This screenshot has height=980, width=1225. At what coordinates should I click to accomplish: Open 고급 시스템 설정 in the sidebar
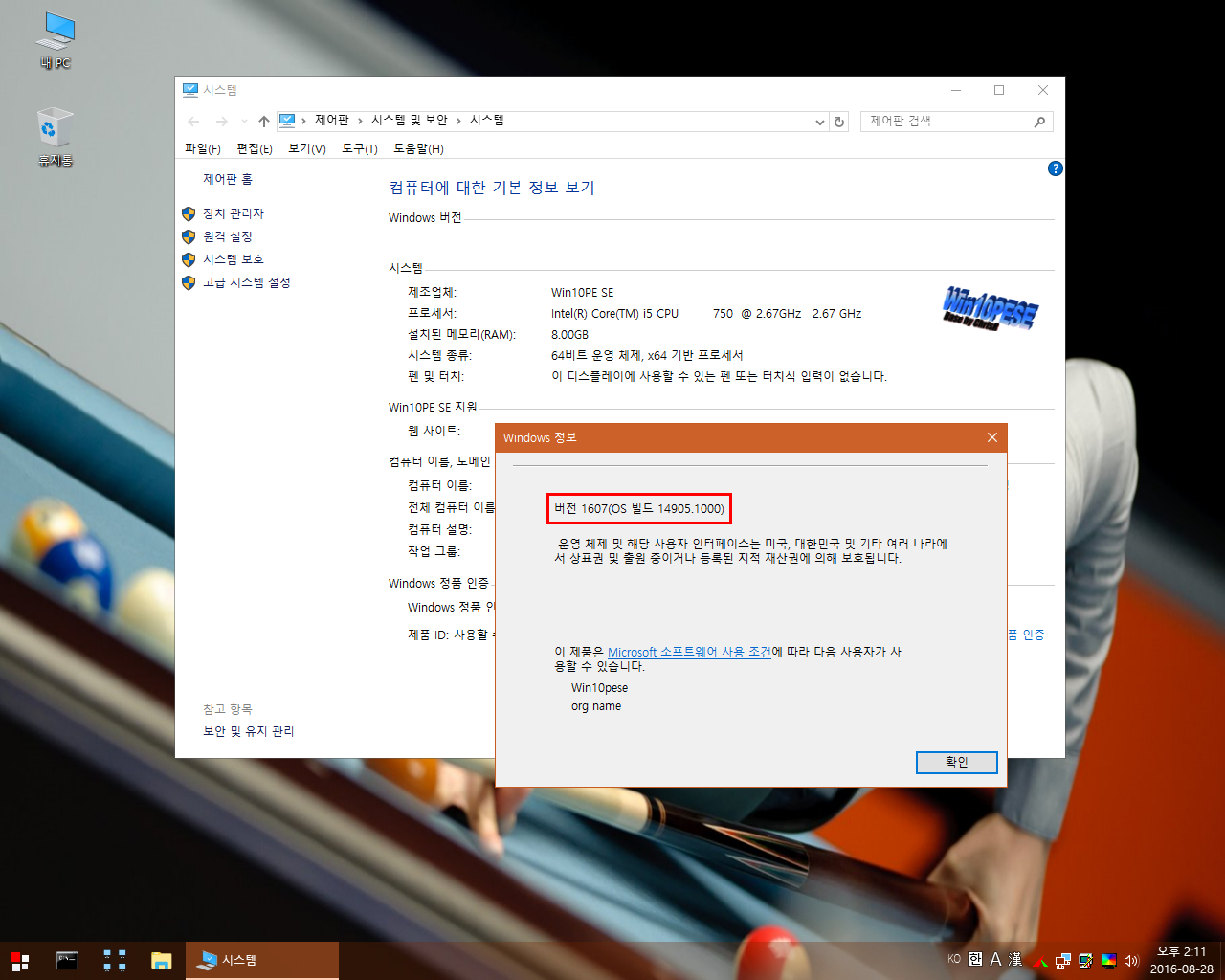pos(247,282)
